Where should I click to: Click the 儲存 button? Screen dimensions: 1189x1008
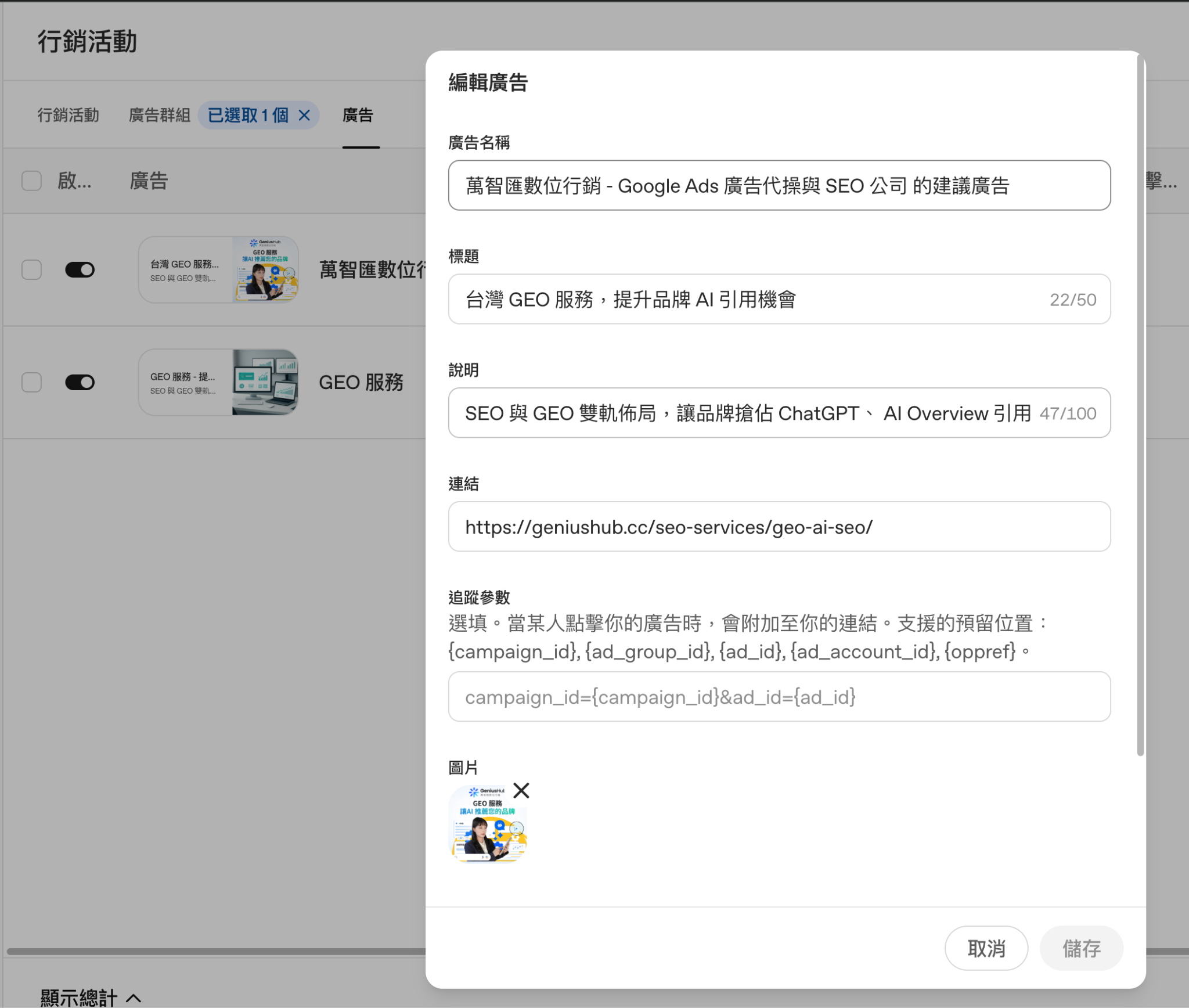1081,948
